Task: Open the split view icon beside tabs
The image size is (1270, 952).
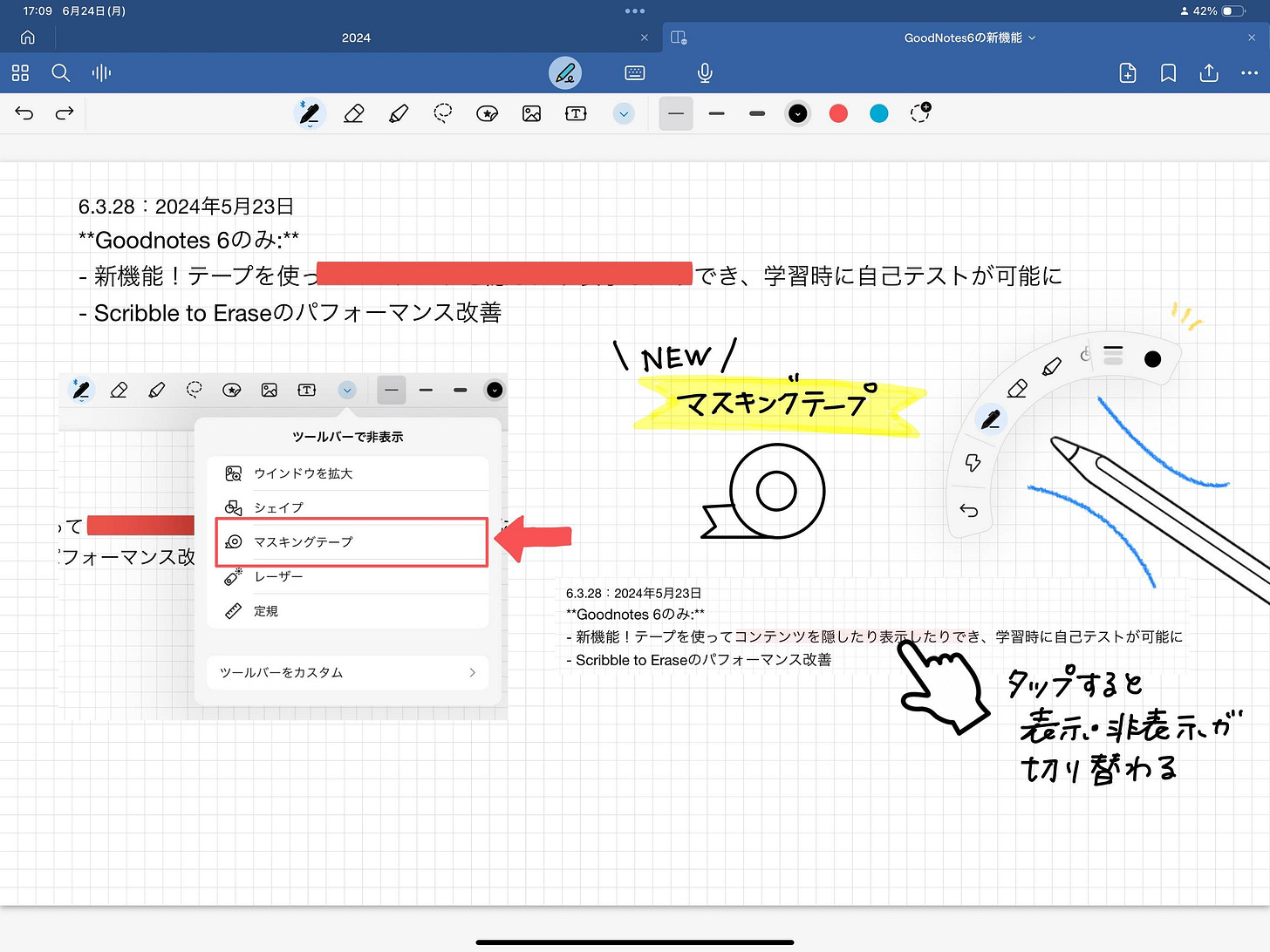Action: pos(679,37)
